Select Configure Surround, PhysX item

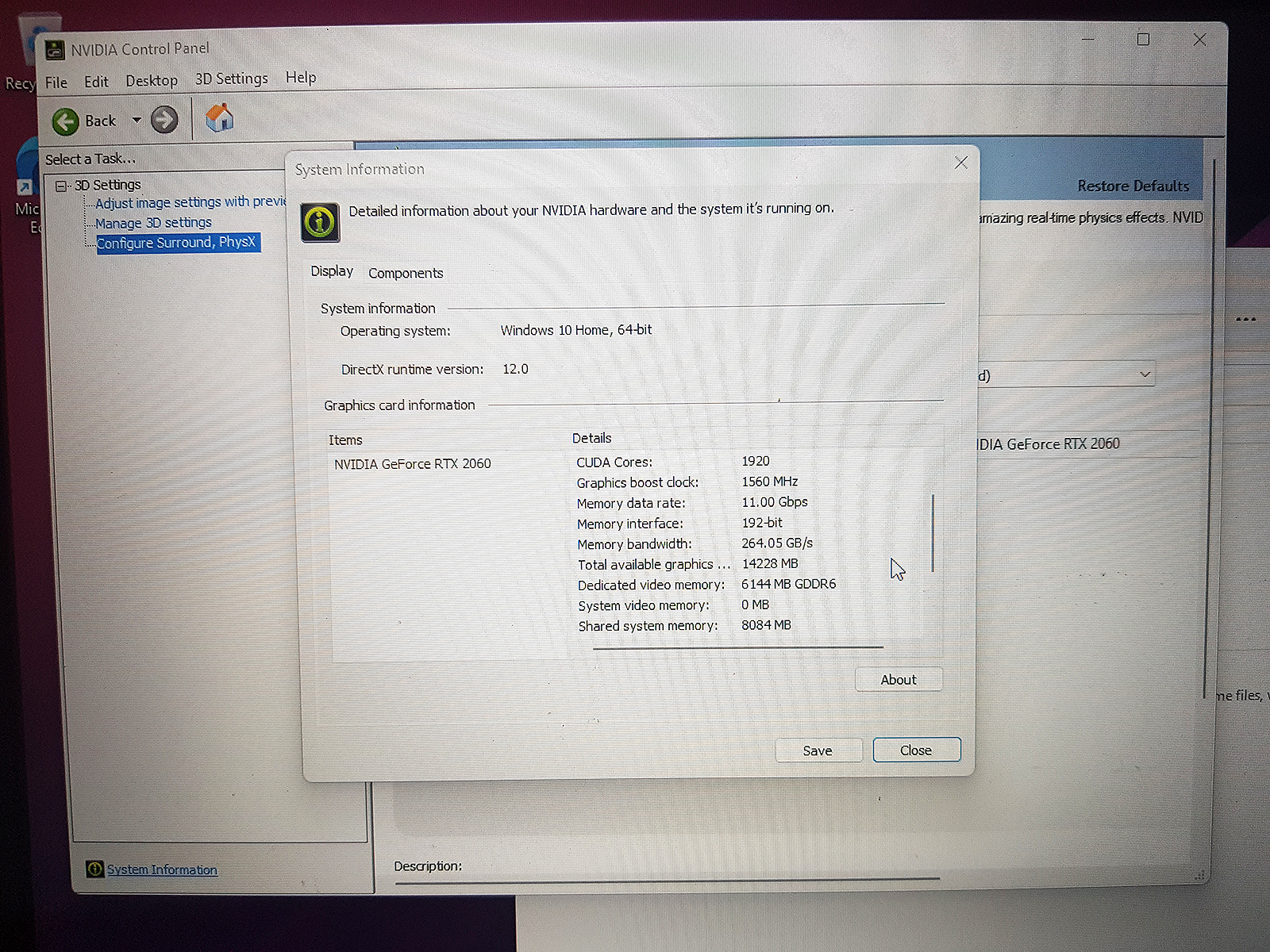[177, 243]
